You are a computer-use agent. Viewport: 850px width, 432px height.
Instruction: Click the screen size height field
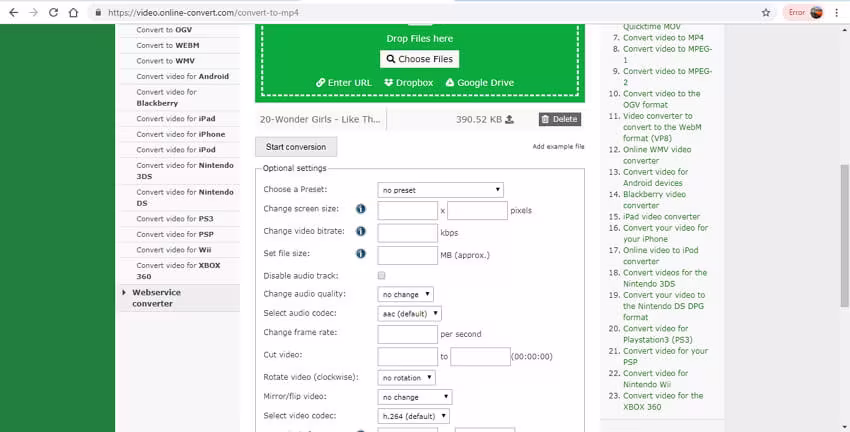click(x=478, y=210)
